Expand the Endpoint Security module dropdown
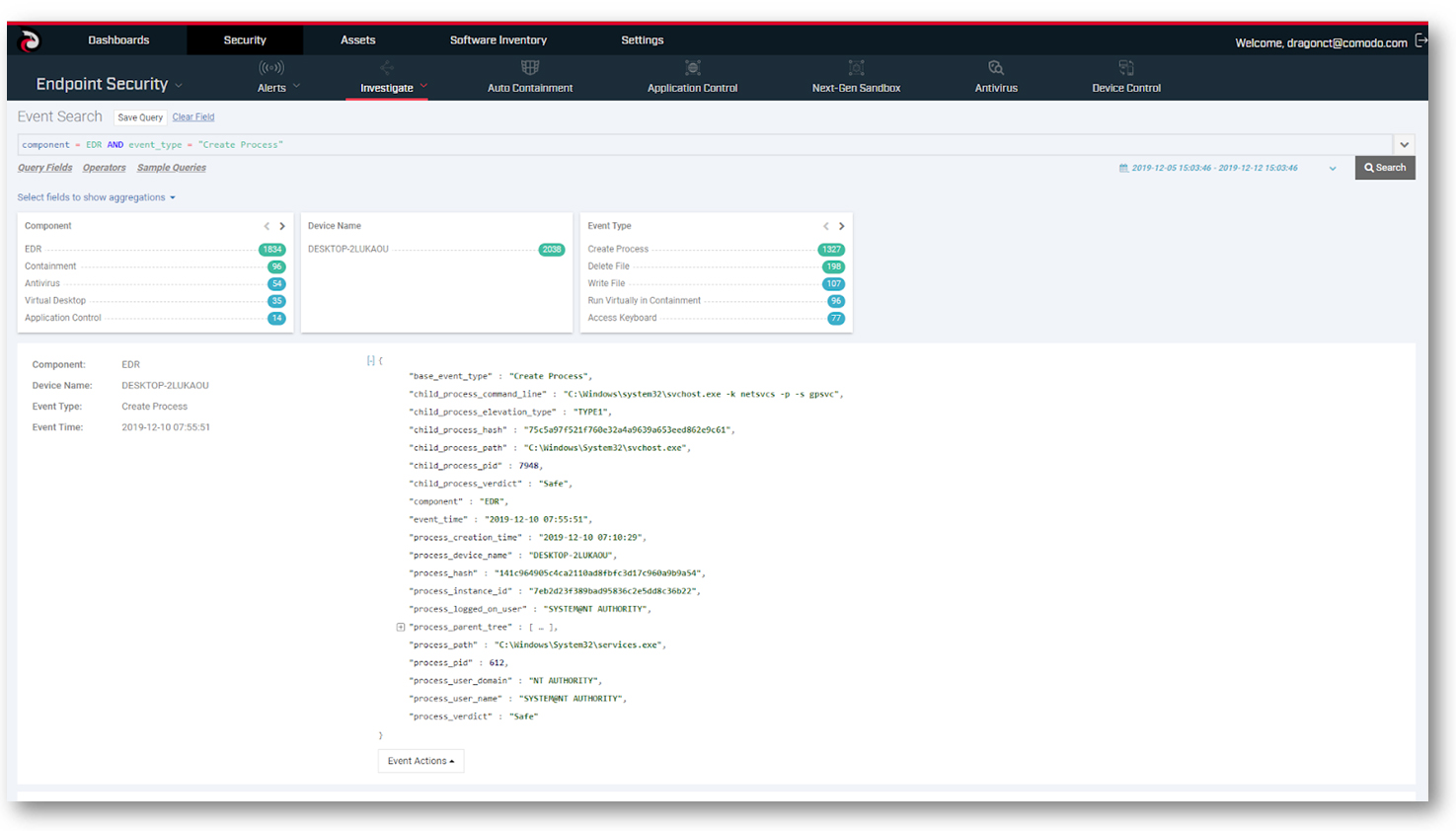 click(179, 86)
